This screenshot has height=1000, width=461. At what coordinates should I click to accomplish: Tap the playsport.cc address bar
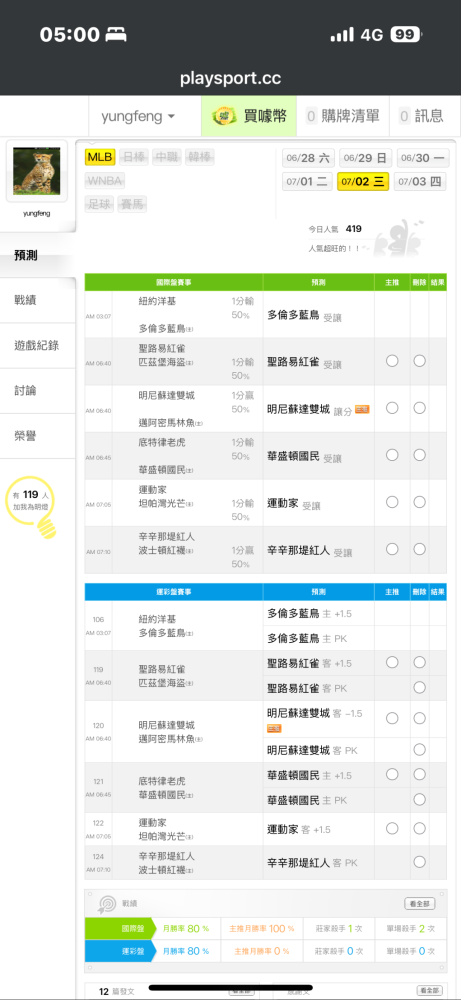pos(230,78)
